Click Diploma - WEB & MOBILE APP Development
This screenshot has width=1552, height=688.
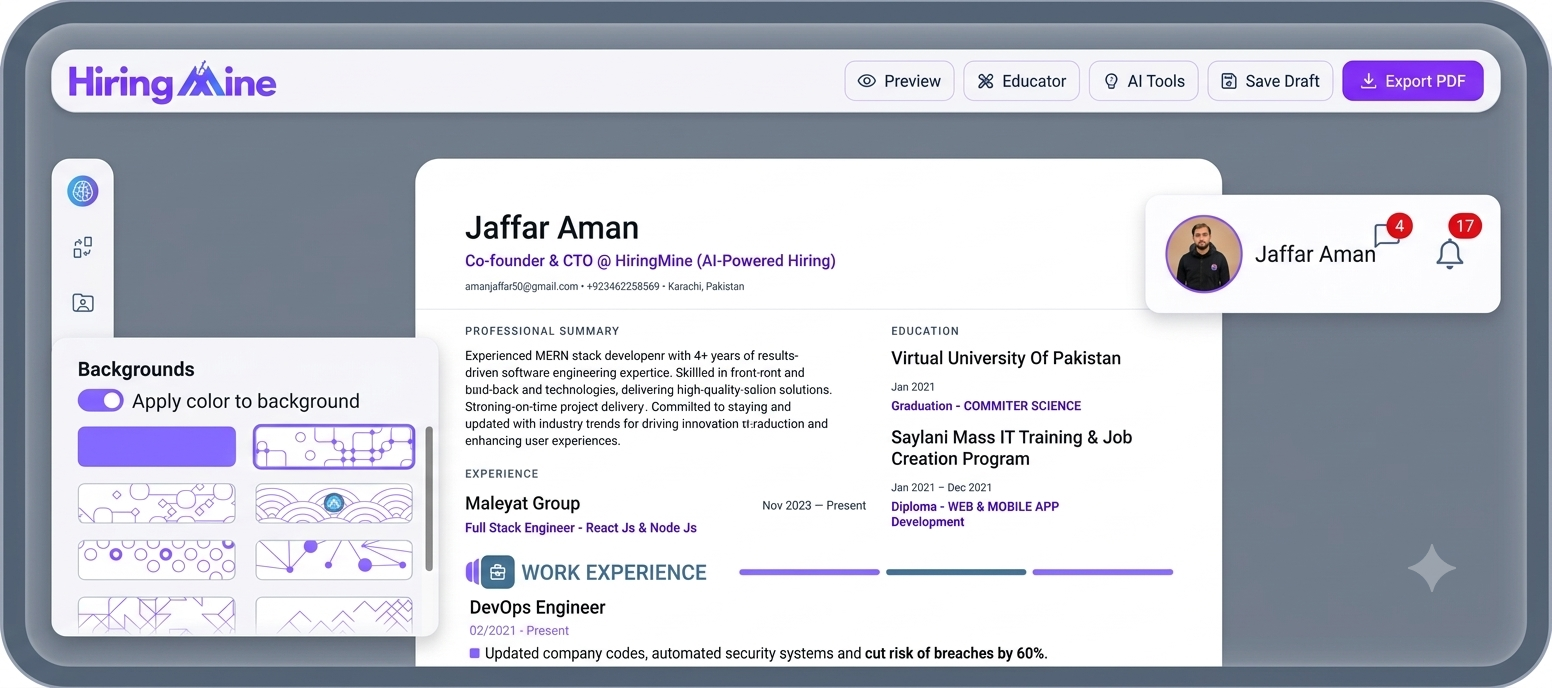pos(975,514)
